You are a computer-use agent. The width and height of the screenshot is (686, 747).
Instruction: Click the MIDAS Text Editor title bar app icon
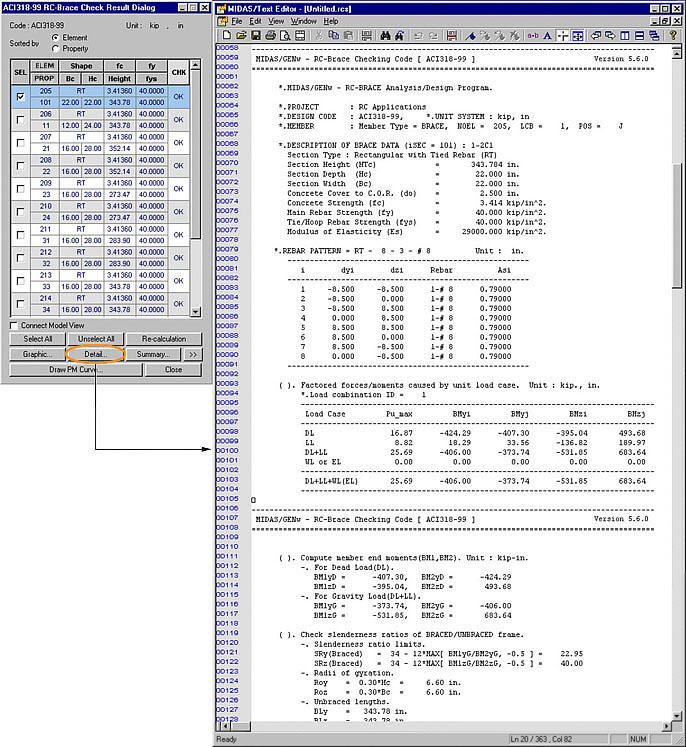point(222,9)
